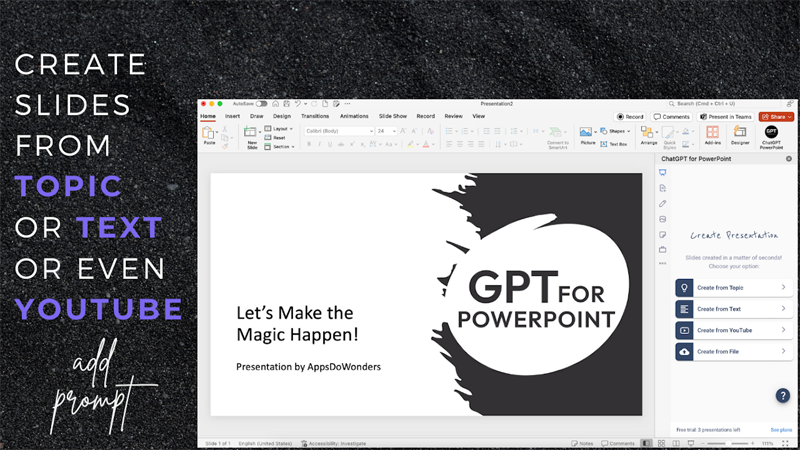Click the Add-ins ribbon icon
This screenshot has width=800, height=450.
coord(712,134)
